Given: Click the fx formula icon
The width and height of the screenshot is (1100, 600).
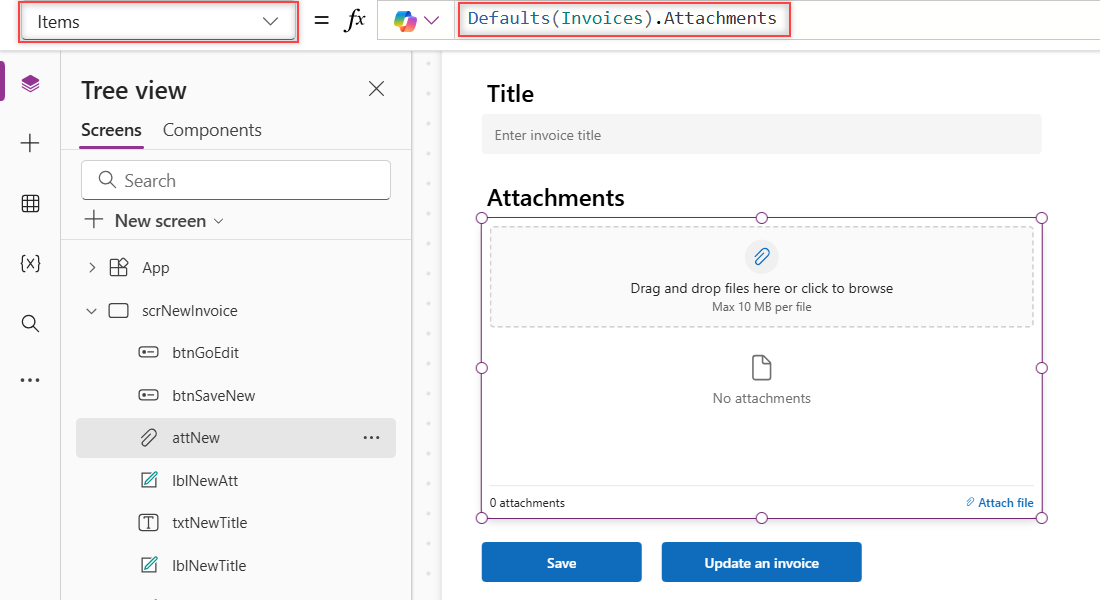Looking at the screenshot, I should (354, 20).
